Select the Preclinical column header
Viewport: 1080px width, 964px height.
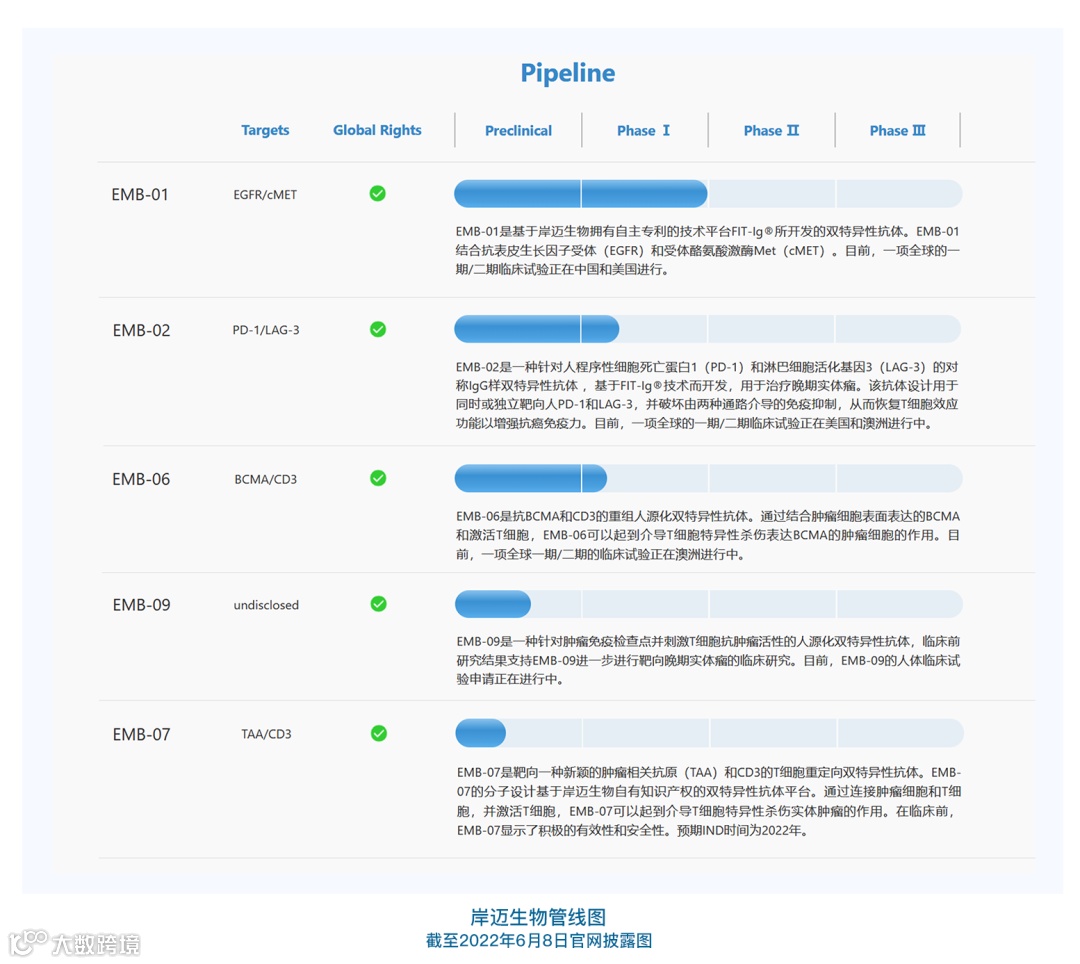[518, 131]
